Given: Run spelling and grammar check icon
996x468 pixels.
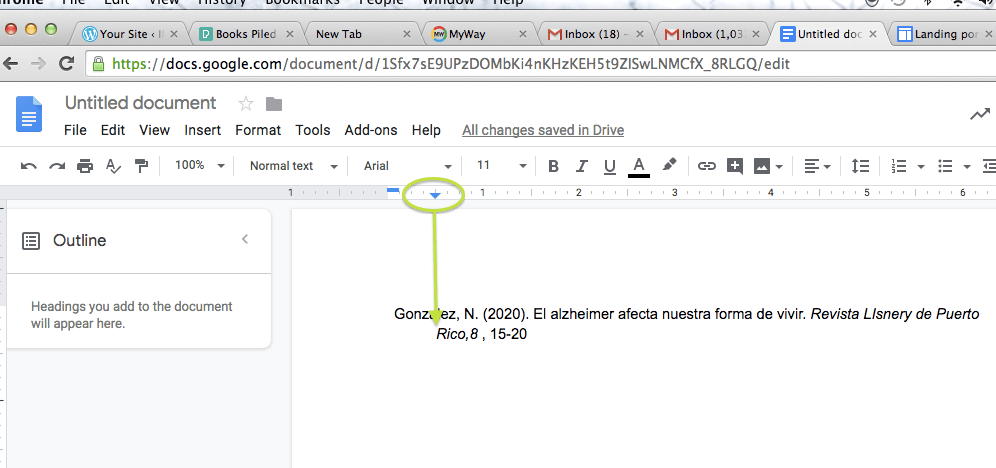Looking at the screenshot, I should 113,166.
